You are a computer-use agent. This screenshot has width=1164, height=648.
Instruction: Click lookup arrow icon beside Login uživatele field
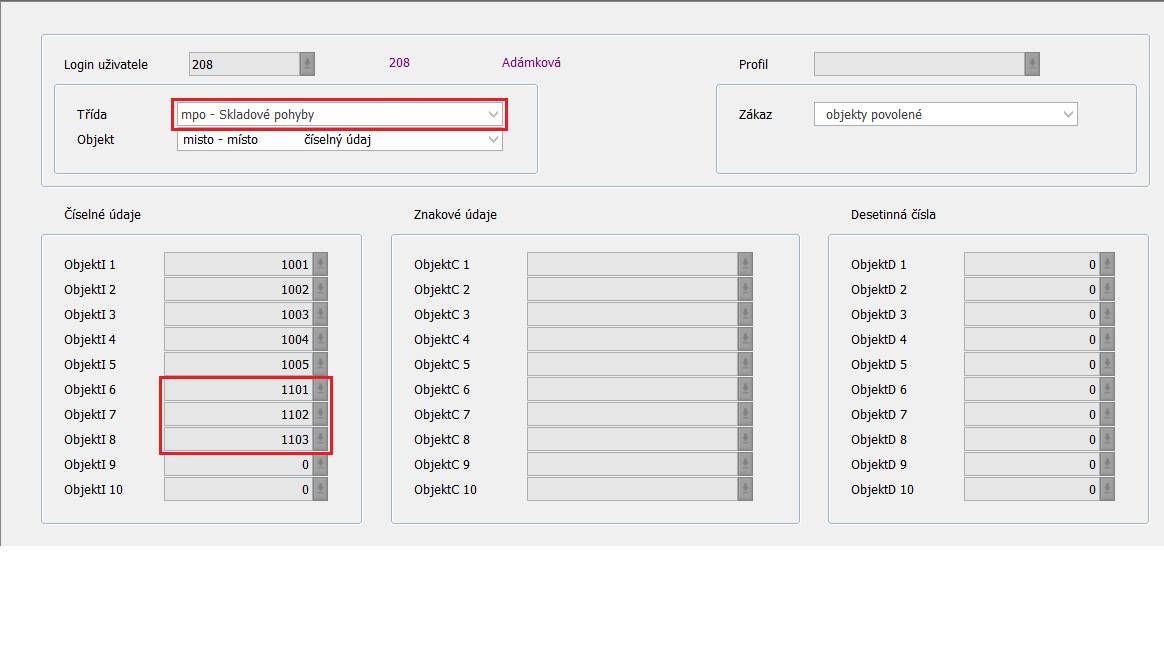[x=307, y=64]
